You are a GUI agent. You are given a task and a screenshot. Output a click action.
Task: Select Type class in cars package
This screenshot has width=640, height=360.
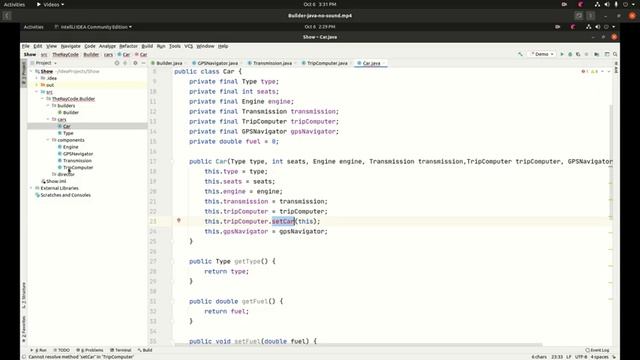(x=68, y=133)
